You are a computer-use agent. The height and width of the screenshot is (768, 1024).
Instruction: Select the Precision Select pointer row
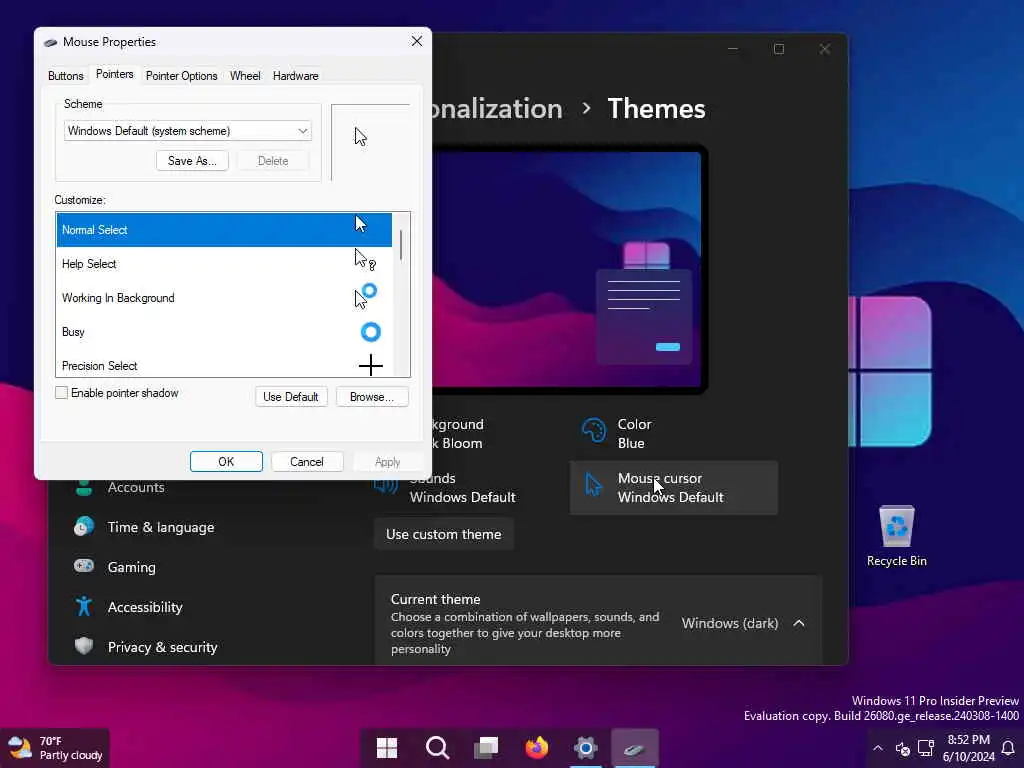click(x=224, y=364)
